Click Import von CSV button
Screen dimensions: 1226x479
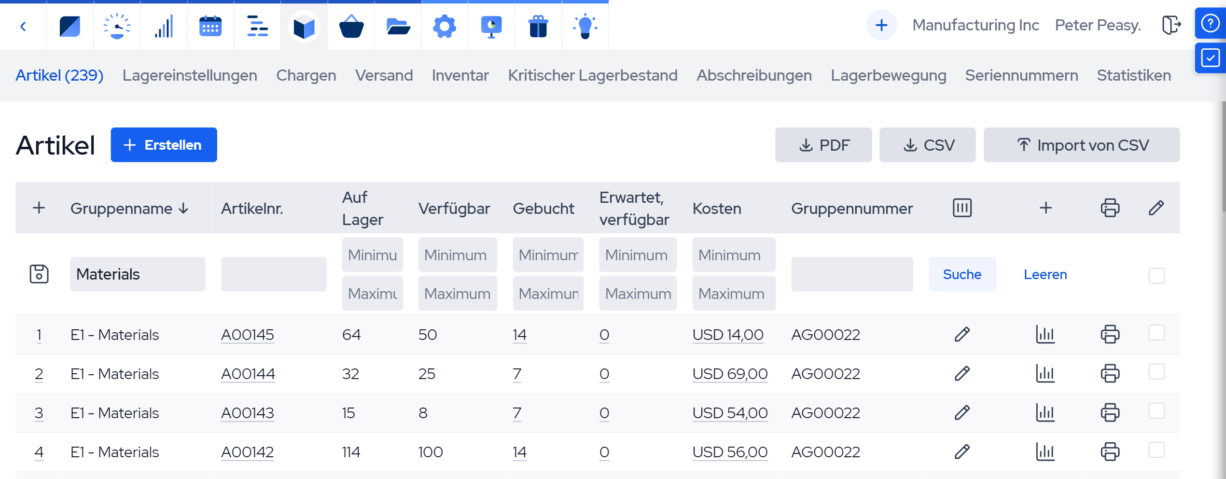1082,145
